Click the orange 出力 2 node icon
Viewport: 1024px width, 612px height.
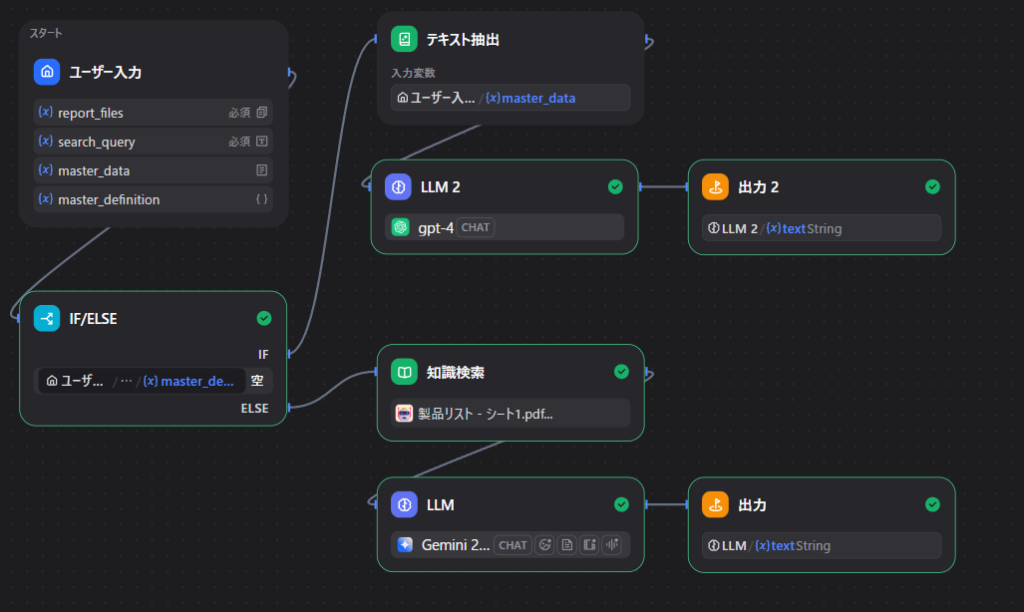pos(715,187)
